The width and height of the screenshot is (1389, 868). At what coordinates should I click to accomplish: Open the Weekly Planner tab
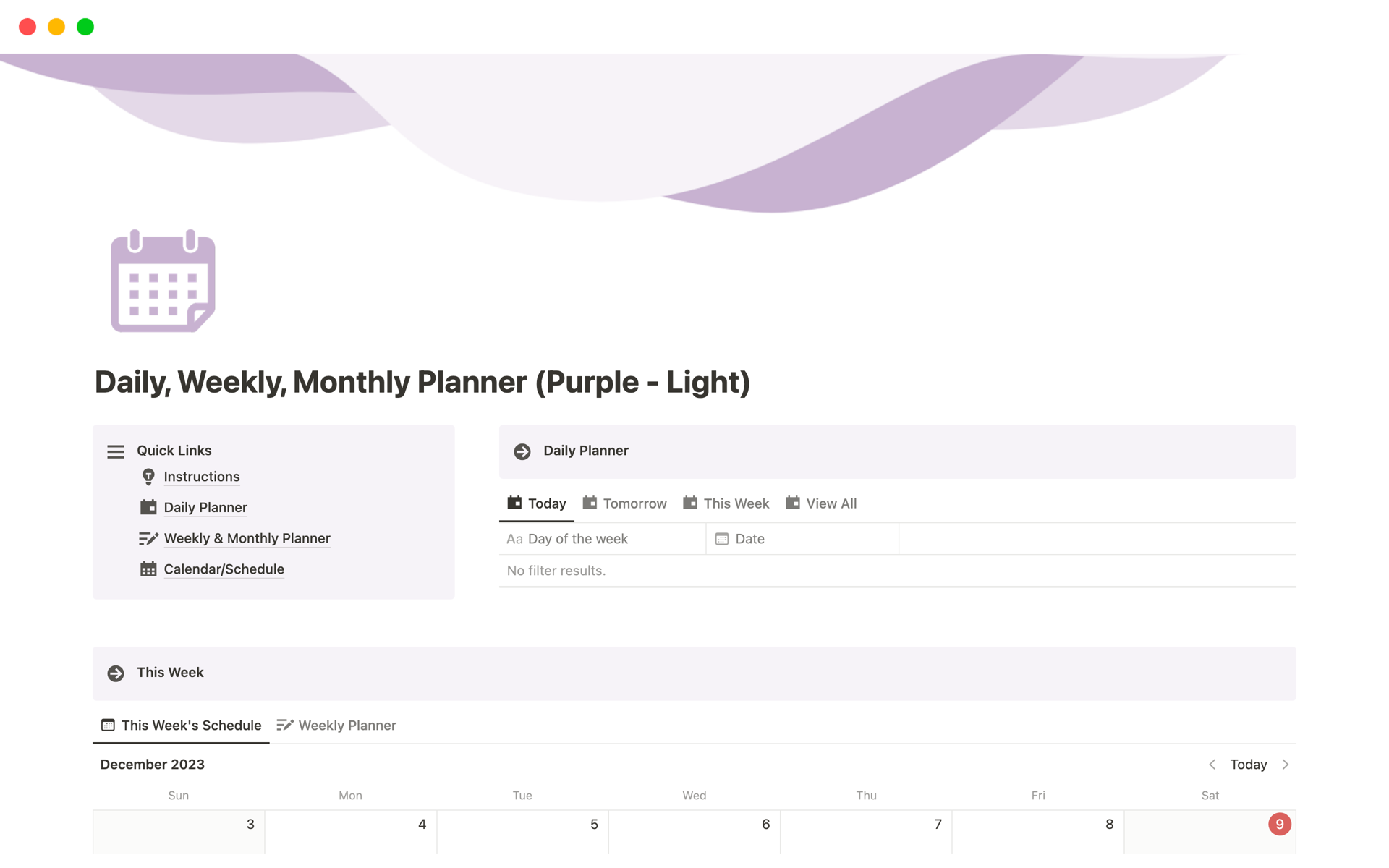(349, 725)
